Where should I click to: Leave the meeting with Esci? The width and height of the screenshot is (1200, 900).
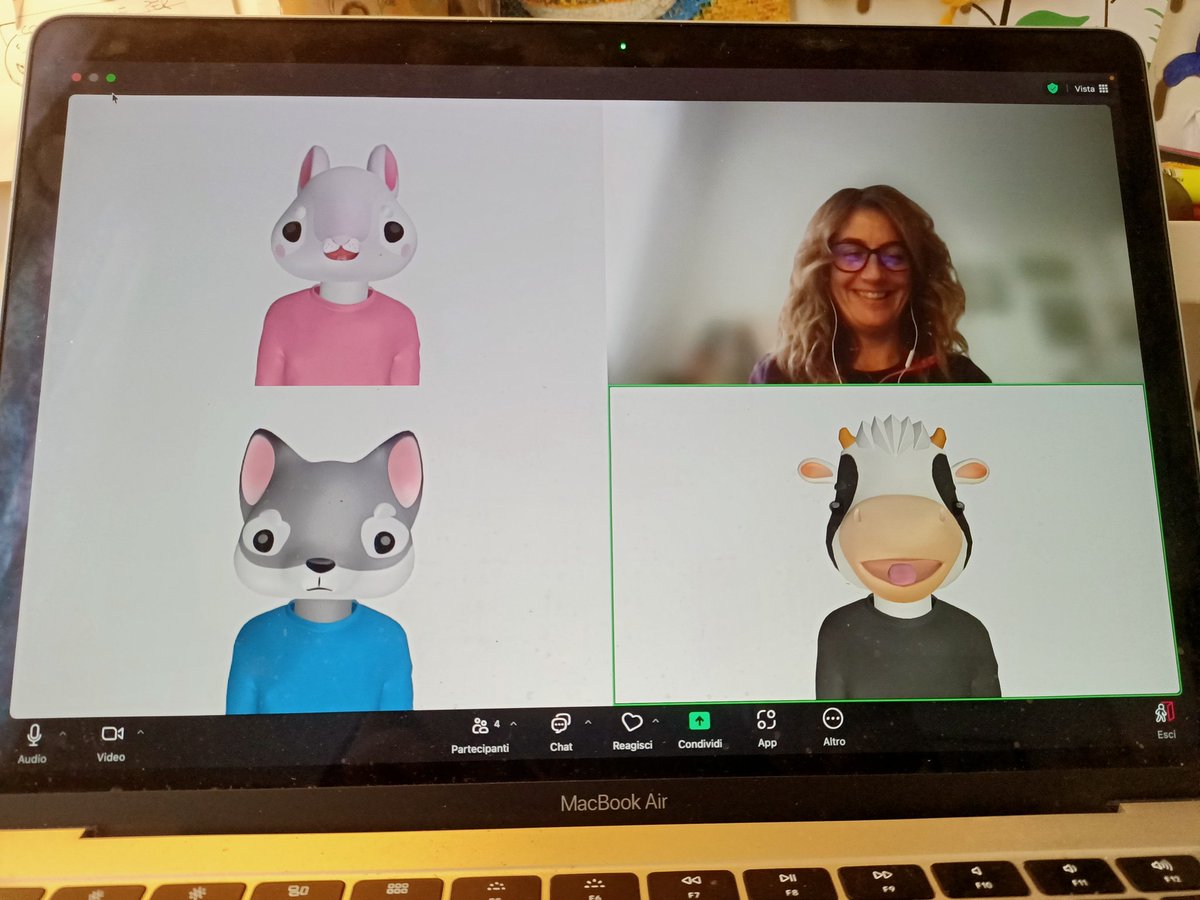point(1166,721)
